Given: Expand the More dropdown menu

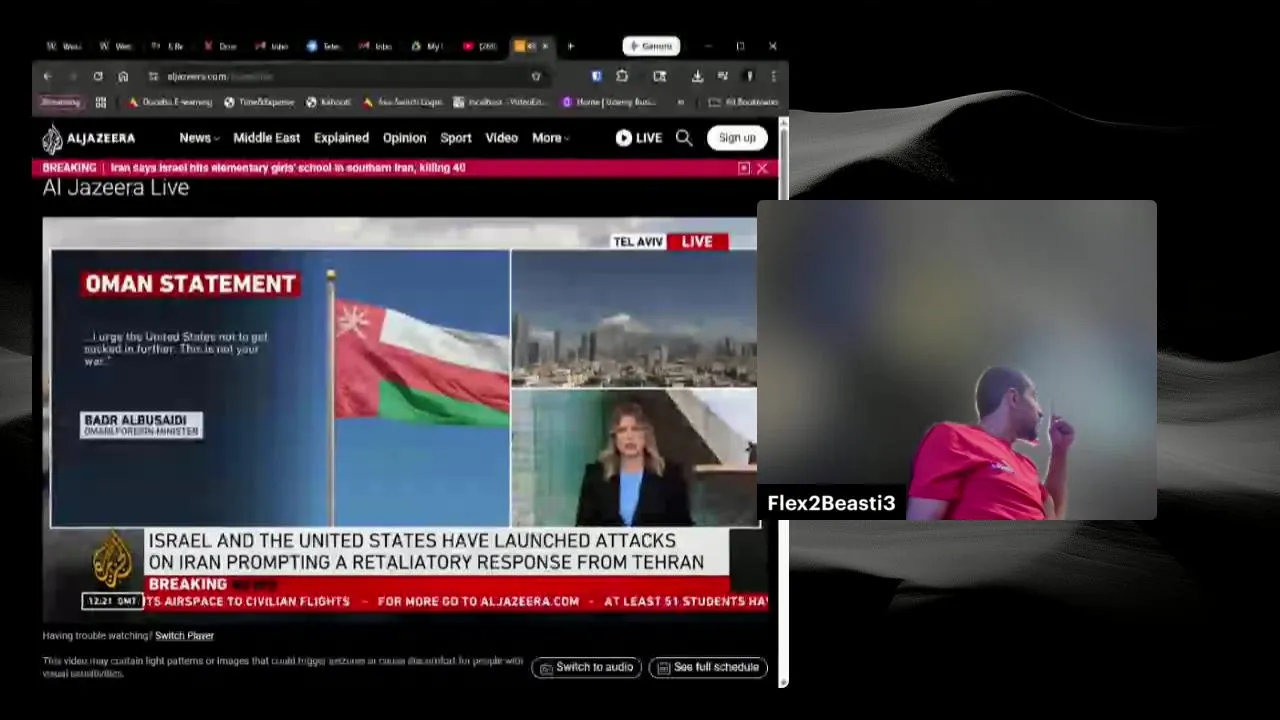Looking at the screenshot, I should click(551, 138).
